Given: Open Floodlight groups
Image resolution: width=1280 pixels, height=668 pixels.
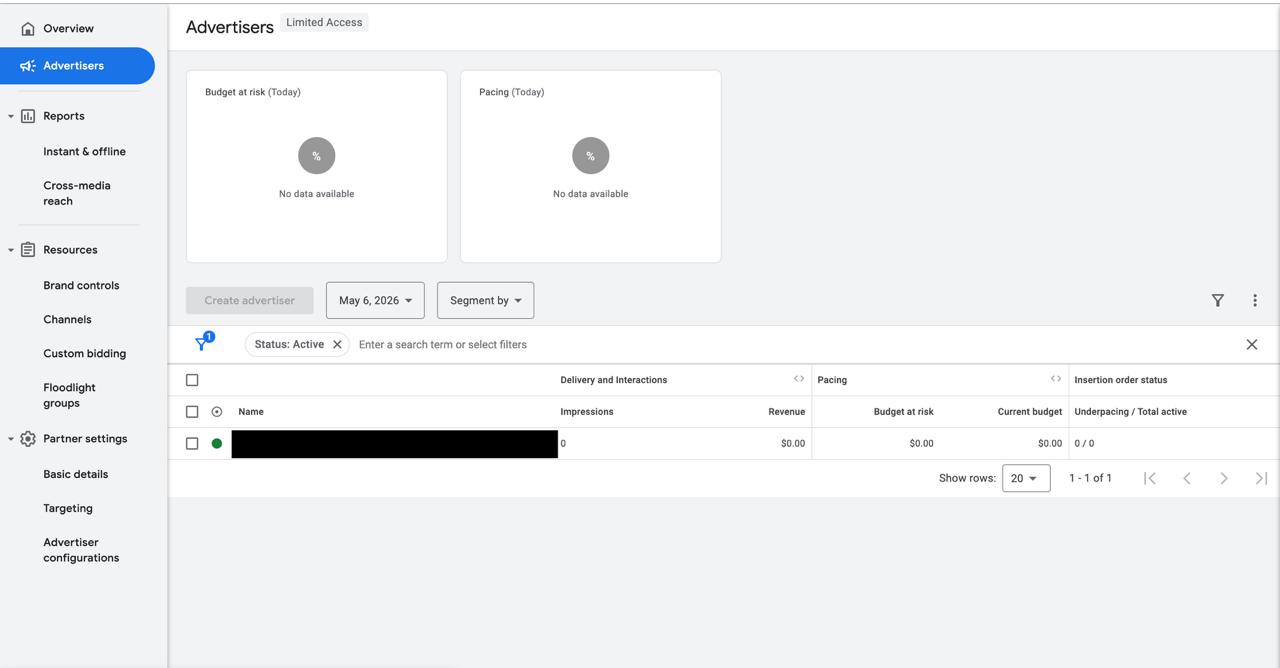Looking at the screenshot, I should click(69, 395).
